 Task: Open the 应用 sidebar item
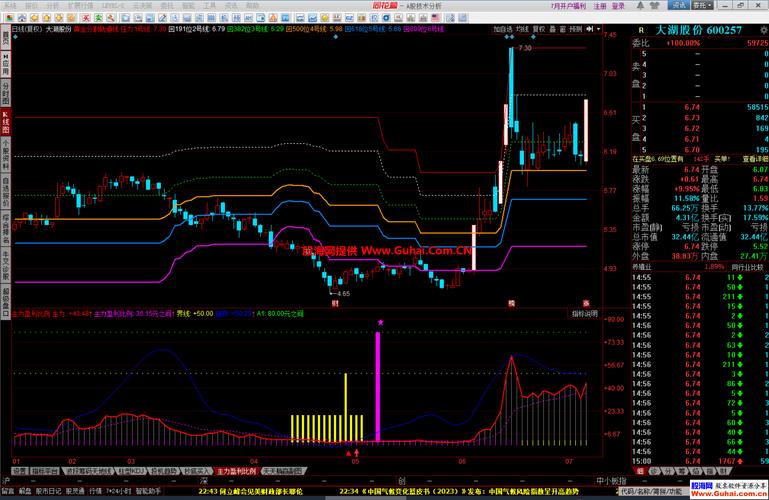pos(5,64)
